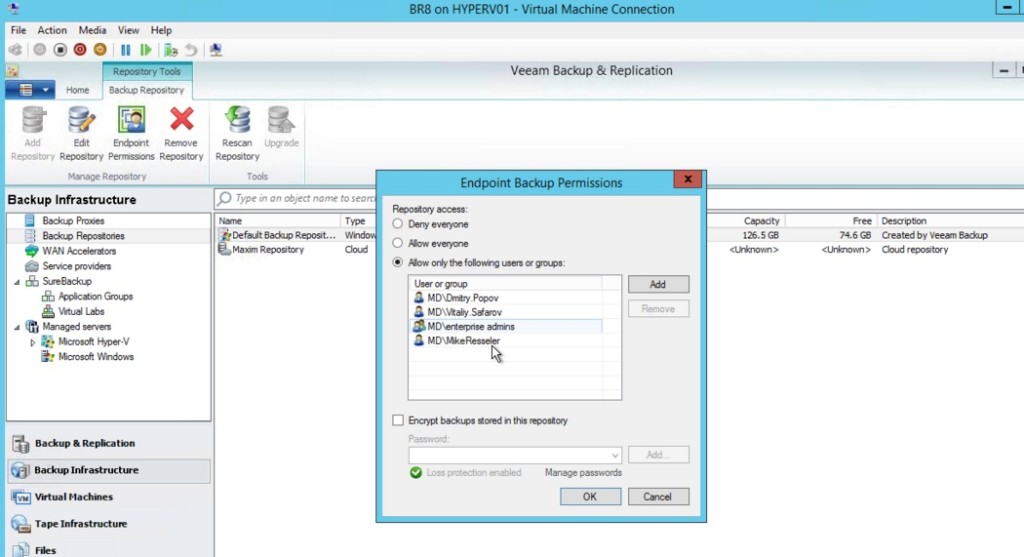Open the blue application menu dropdown
This screenshot has width=1024, height=557.
30,89
